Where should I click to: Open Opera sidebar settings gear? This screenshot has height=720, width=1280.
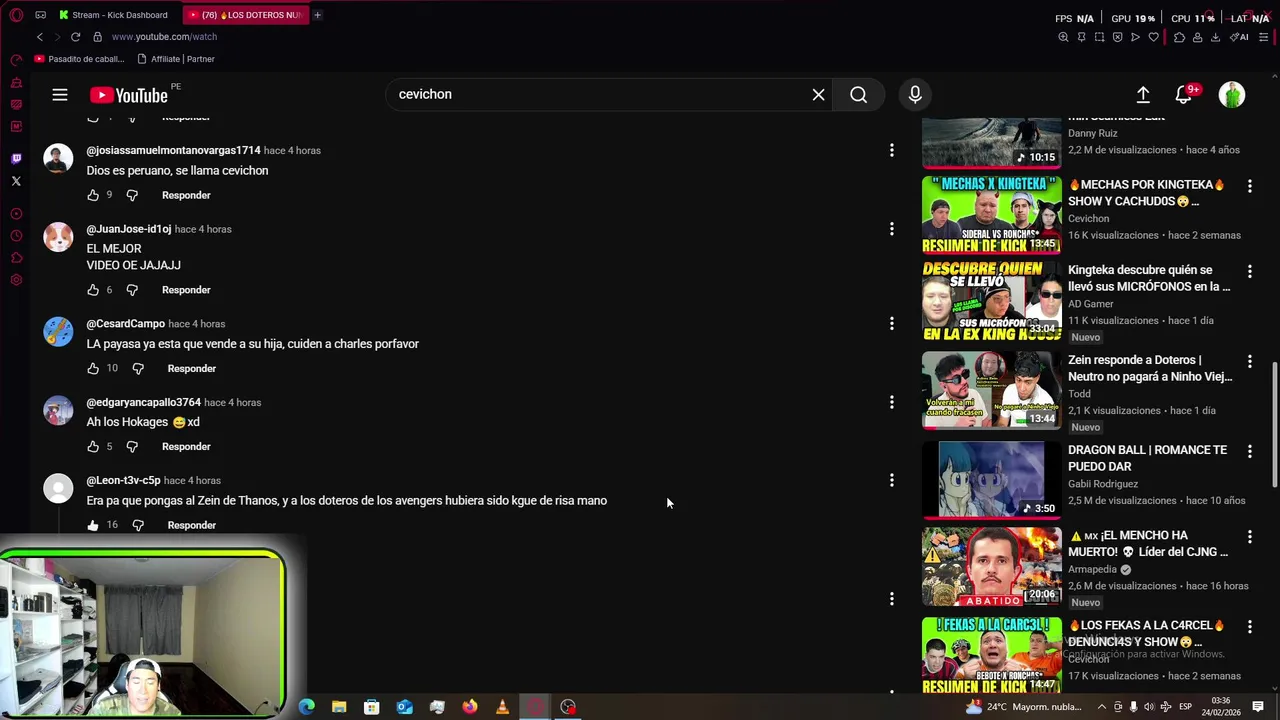(x=16, y=280)
